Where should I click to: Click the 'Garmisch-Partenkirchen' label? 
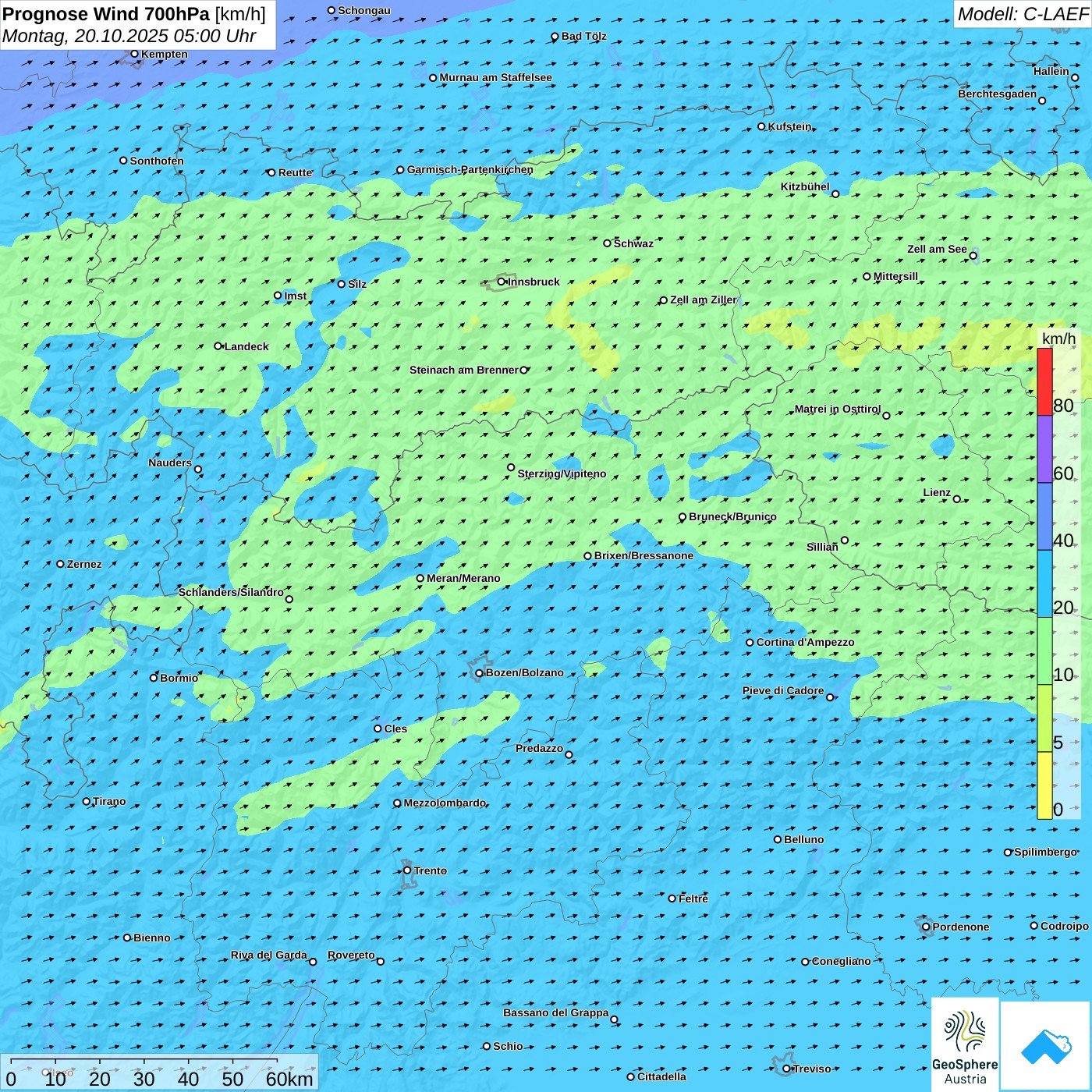[x=470, y=169]
